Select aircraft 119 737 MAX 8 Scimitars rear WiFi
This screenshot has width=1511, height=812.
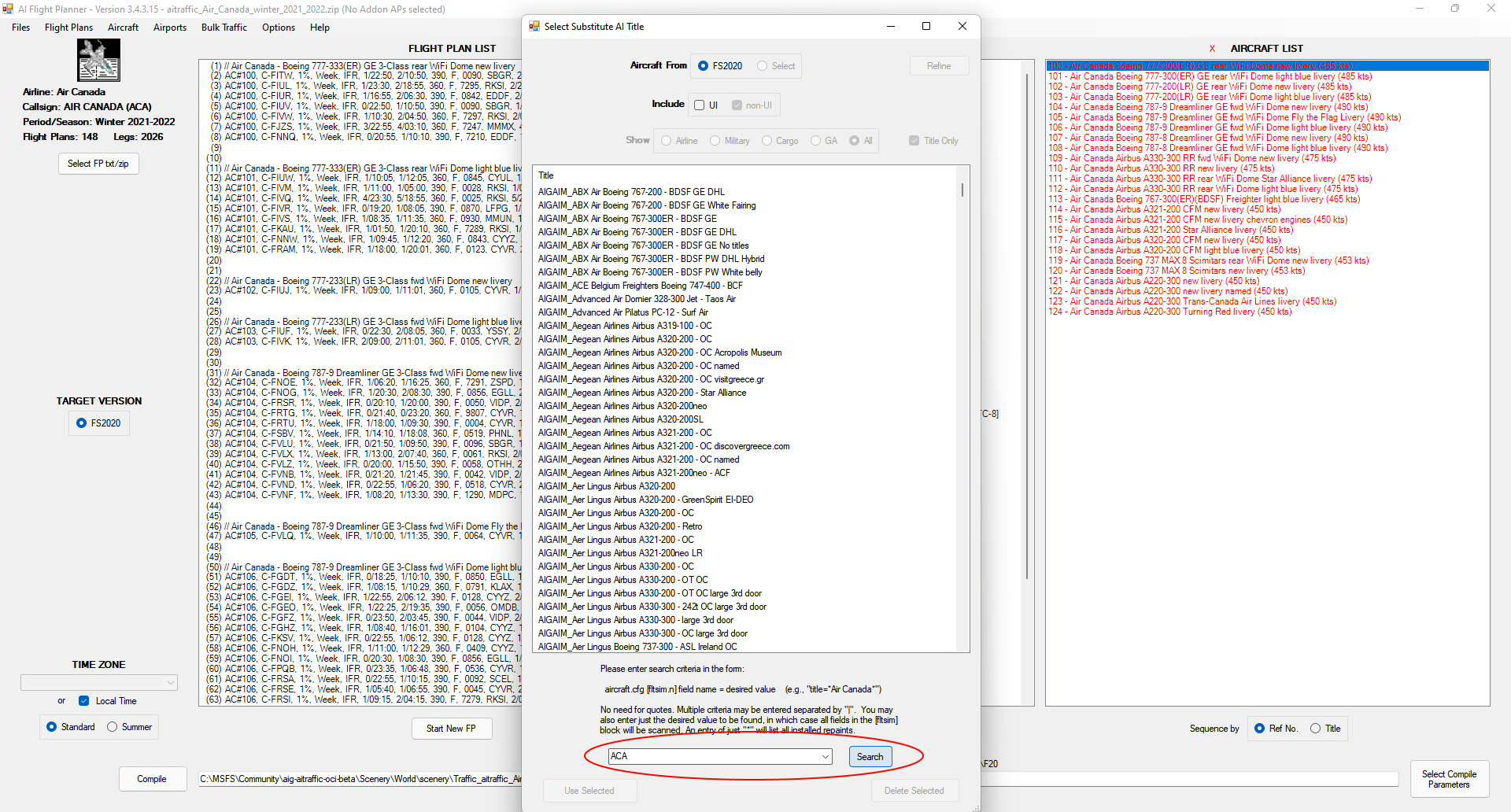tap(1208, 260)
